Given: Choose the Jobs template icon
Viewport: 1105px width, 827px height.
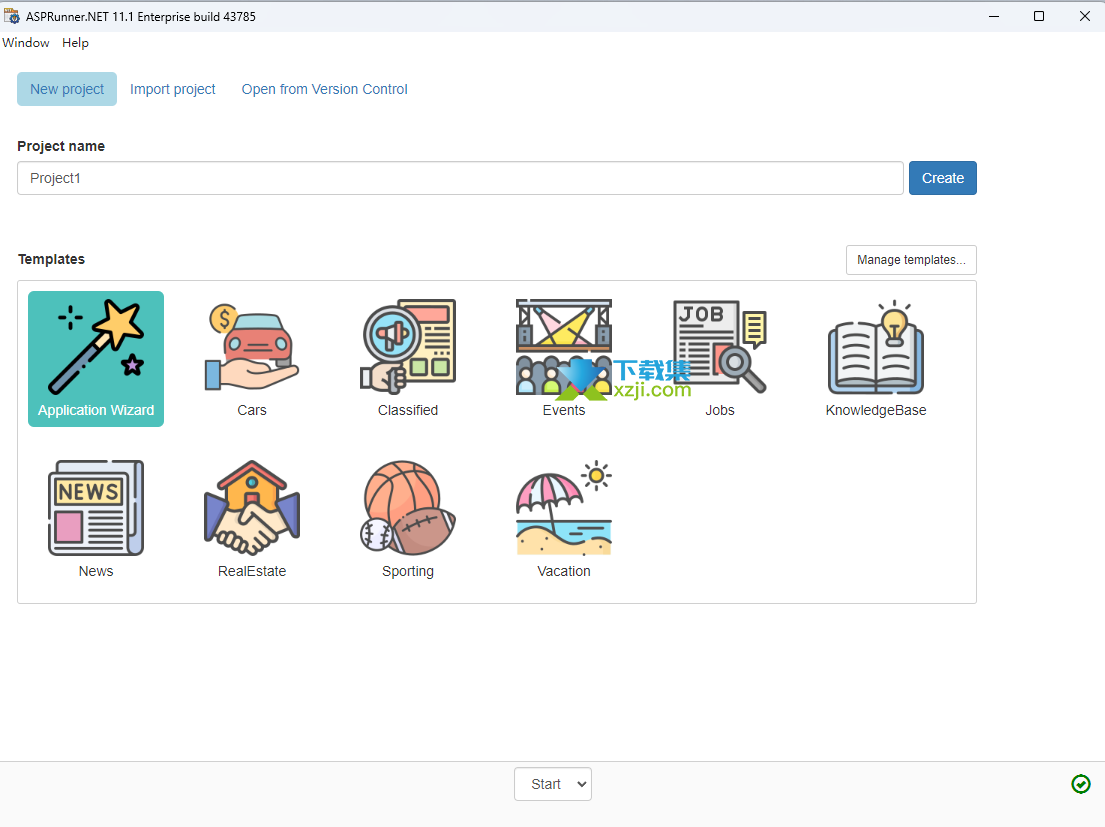Looking at the screenshot, I should pos(720,348).
